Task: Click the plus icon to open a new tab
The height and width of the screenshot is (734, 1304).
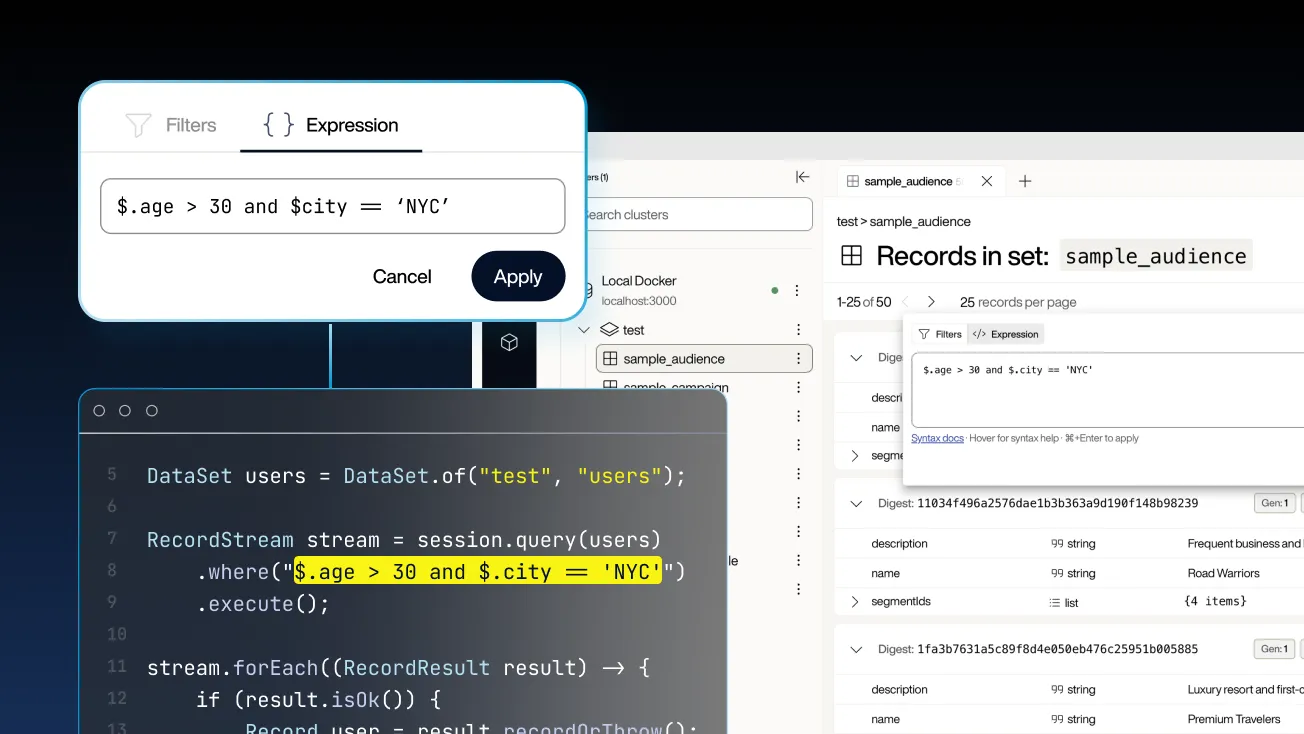Action: pos(1024,181)
